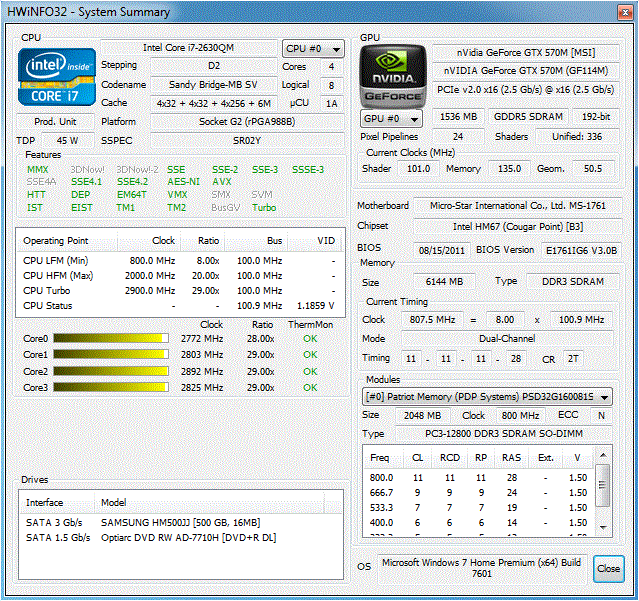Click the Close button

click(608, 568)
